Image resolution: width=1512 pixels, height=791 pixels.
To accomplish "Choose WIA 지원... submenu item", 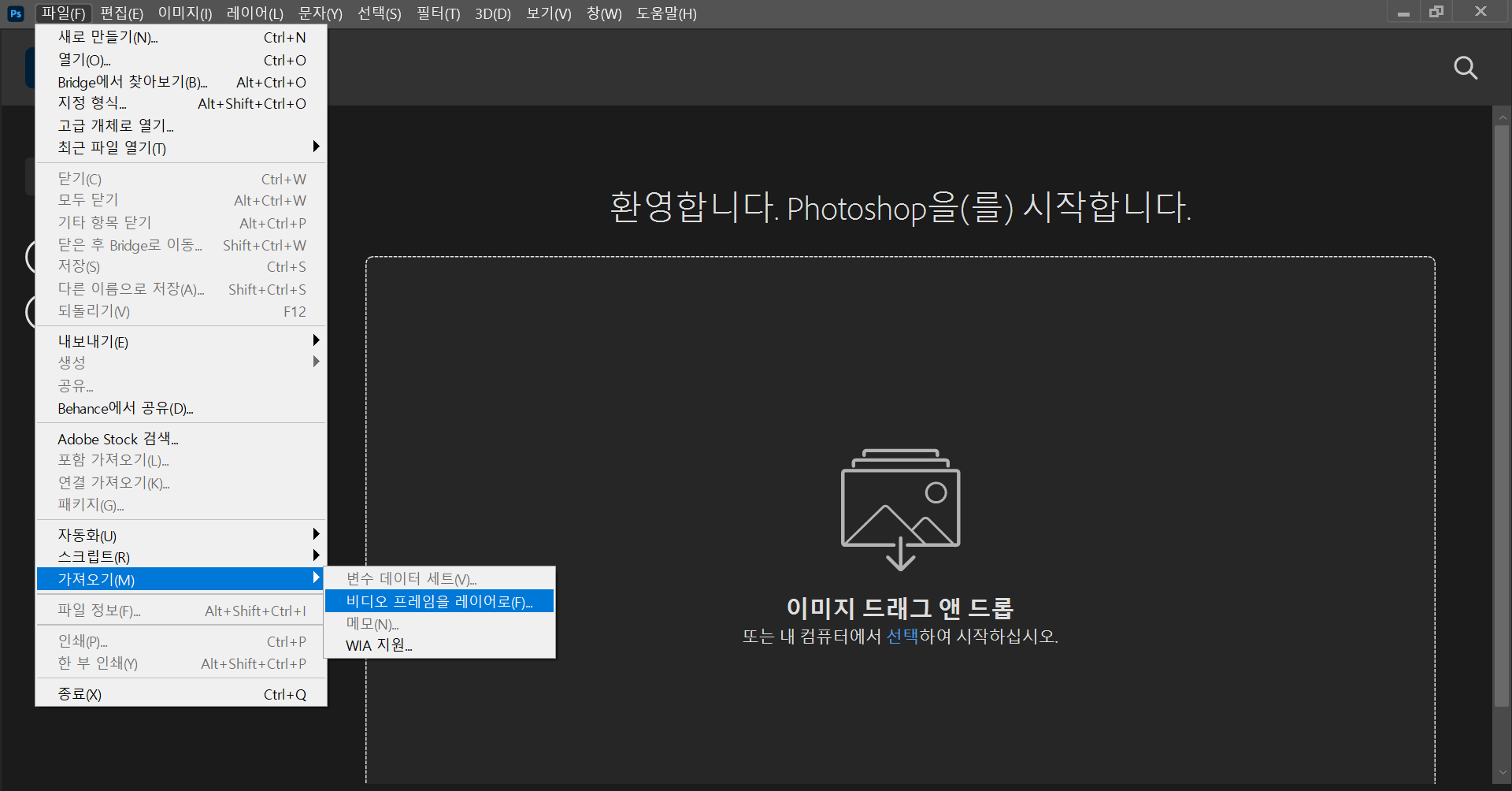I will tap(439, 645).
